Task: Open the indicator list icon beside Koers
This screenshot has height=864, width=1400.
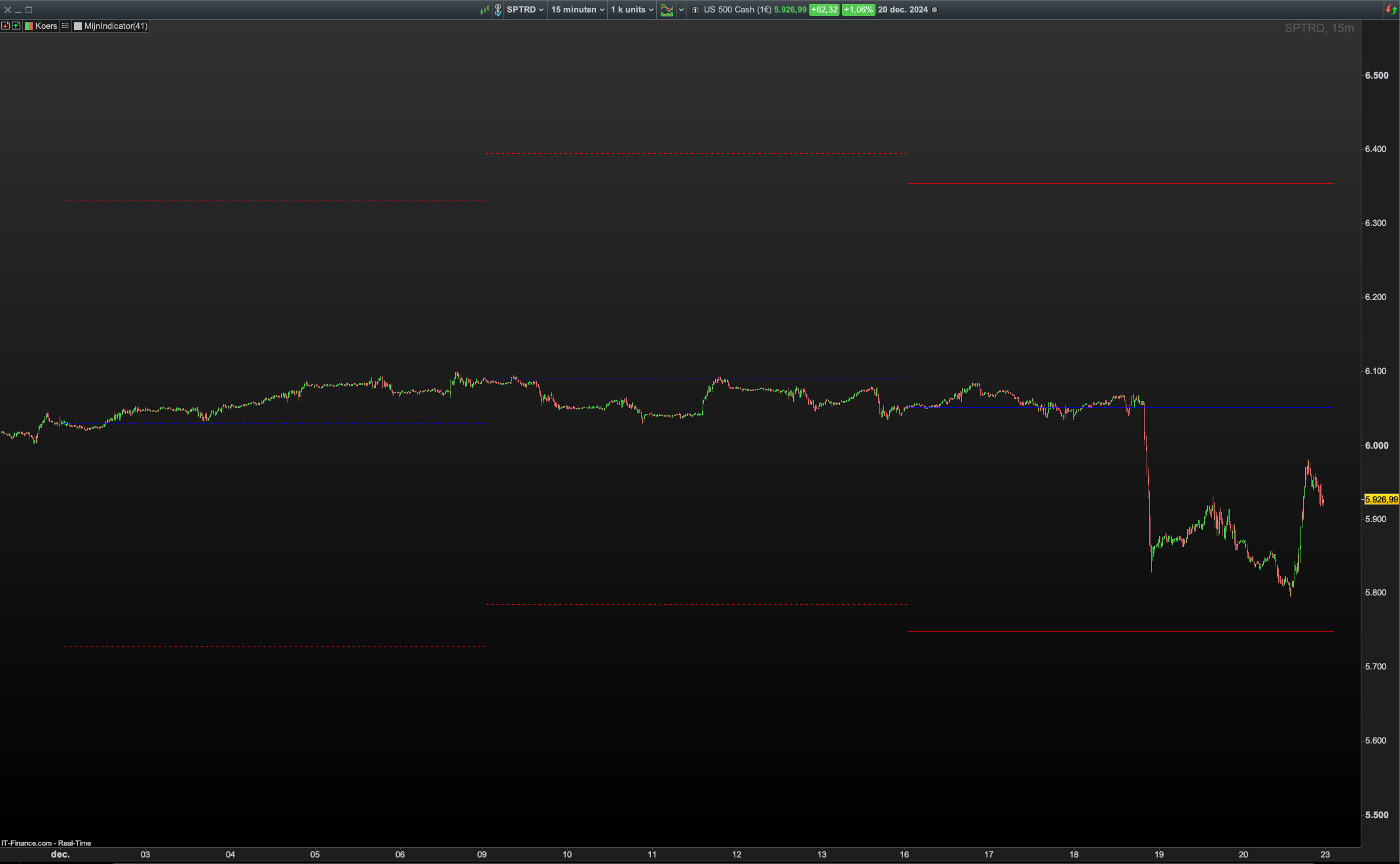Action: tap(65, 26)
